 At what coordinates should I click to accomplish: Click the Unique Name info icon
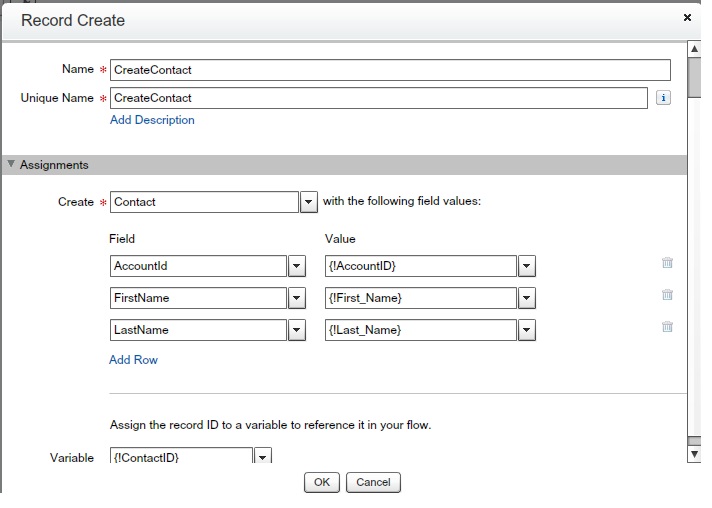(663, 98)
